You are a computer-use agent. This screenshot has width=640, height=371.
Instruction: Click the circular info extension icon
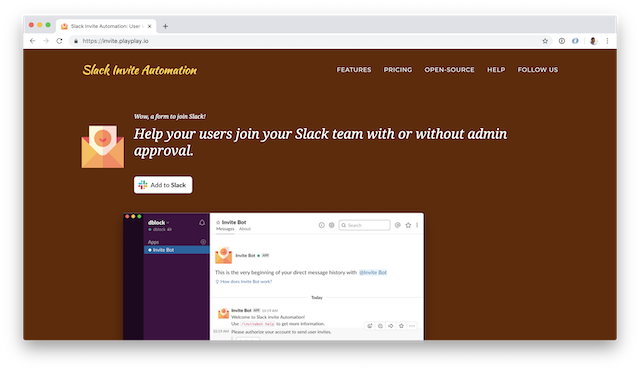[562, 41]
